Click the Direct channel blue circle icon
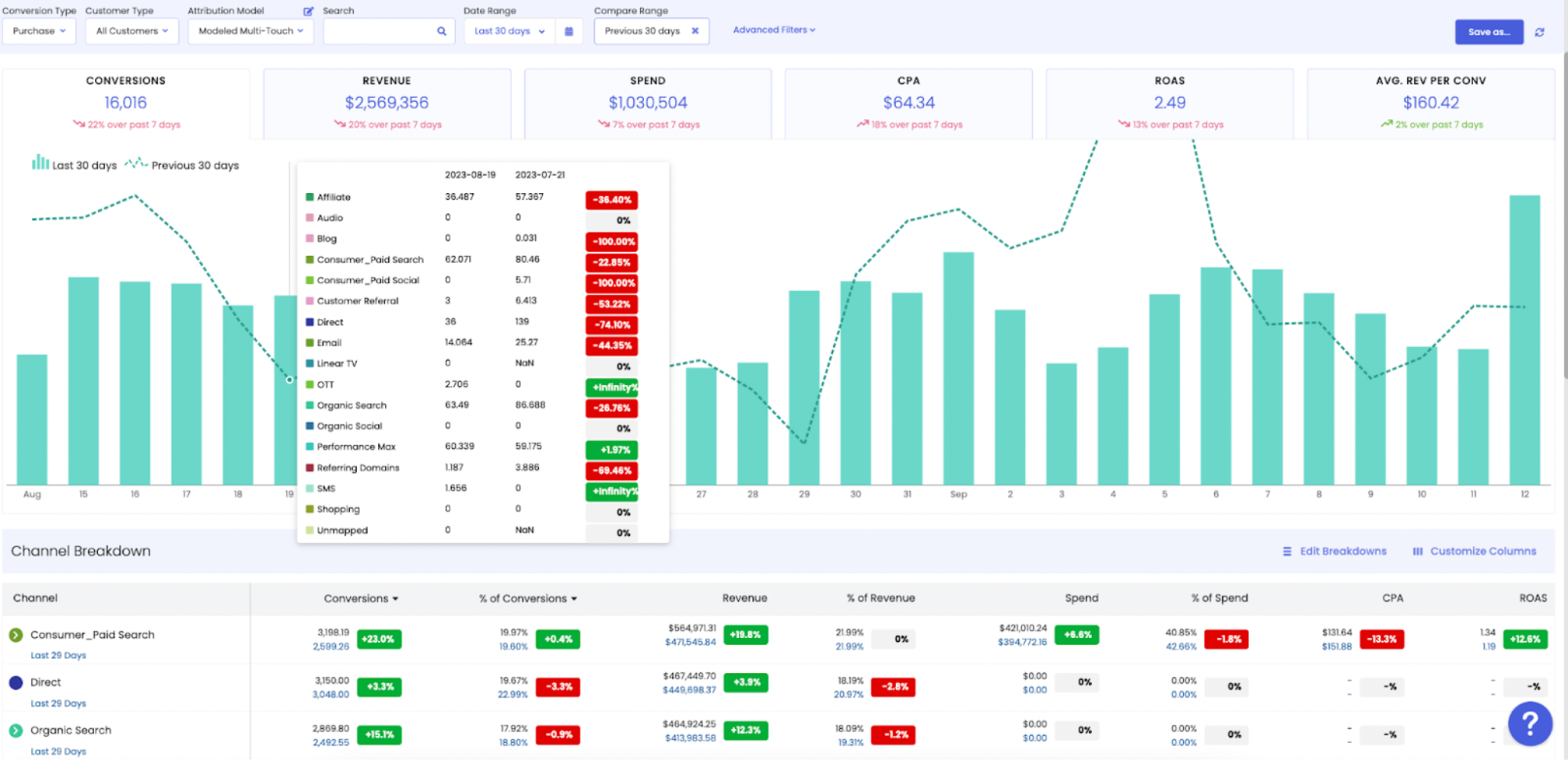 coord(16,683)
